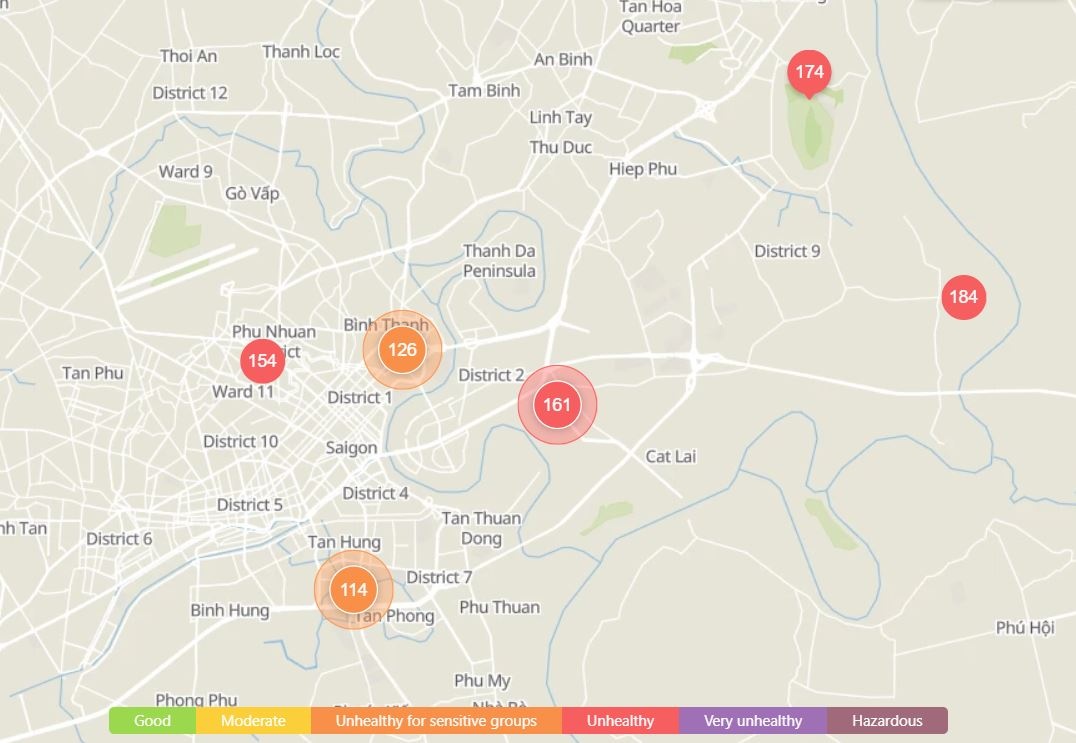This screenshot has height=743, width=1076.
Task: Select the District 9 map label
Action: click(x=787, y=251)
